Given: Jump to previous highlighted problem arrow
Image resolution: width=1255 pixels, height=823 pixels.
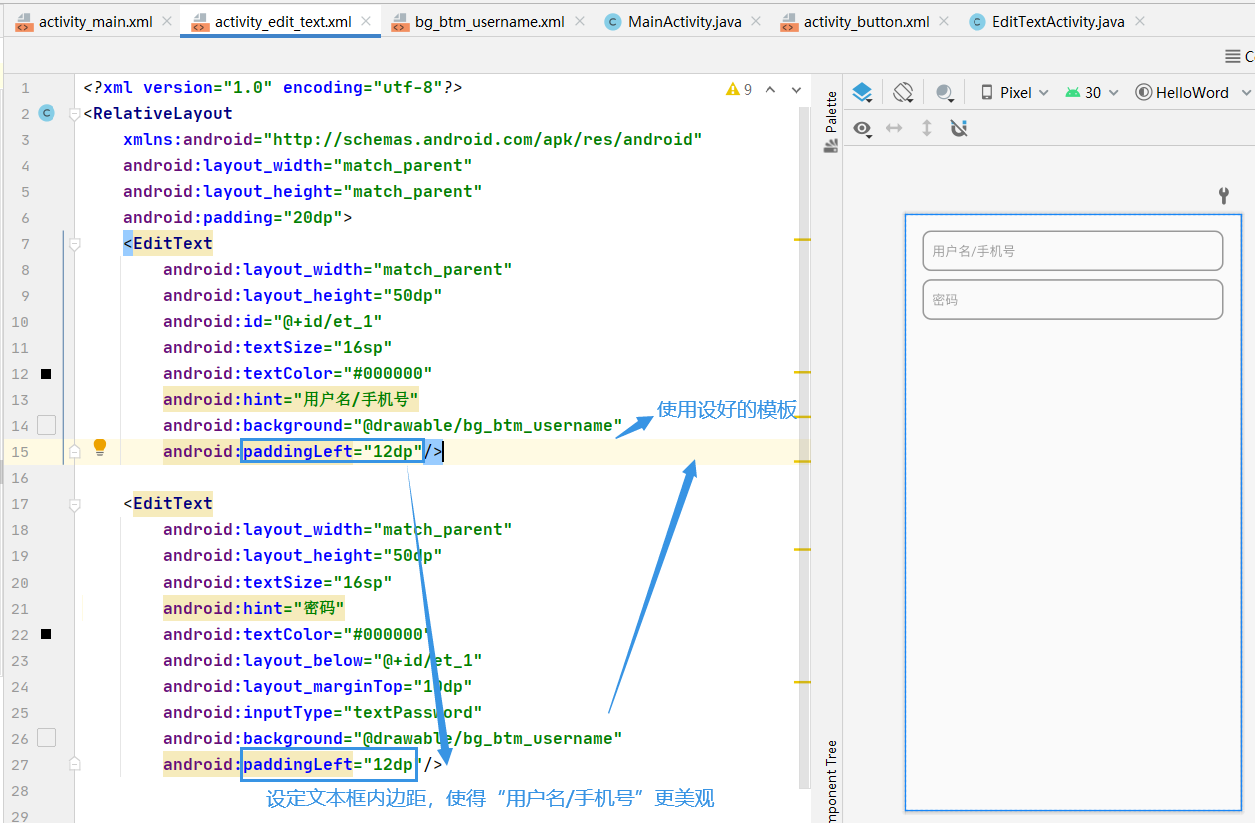Looking at the screenshot, I should coord(770,89).
